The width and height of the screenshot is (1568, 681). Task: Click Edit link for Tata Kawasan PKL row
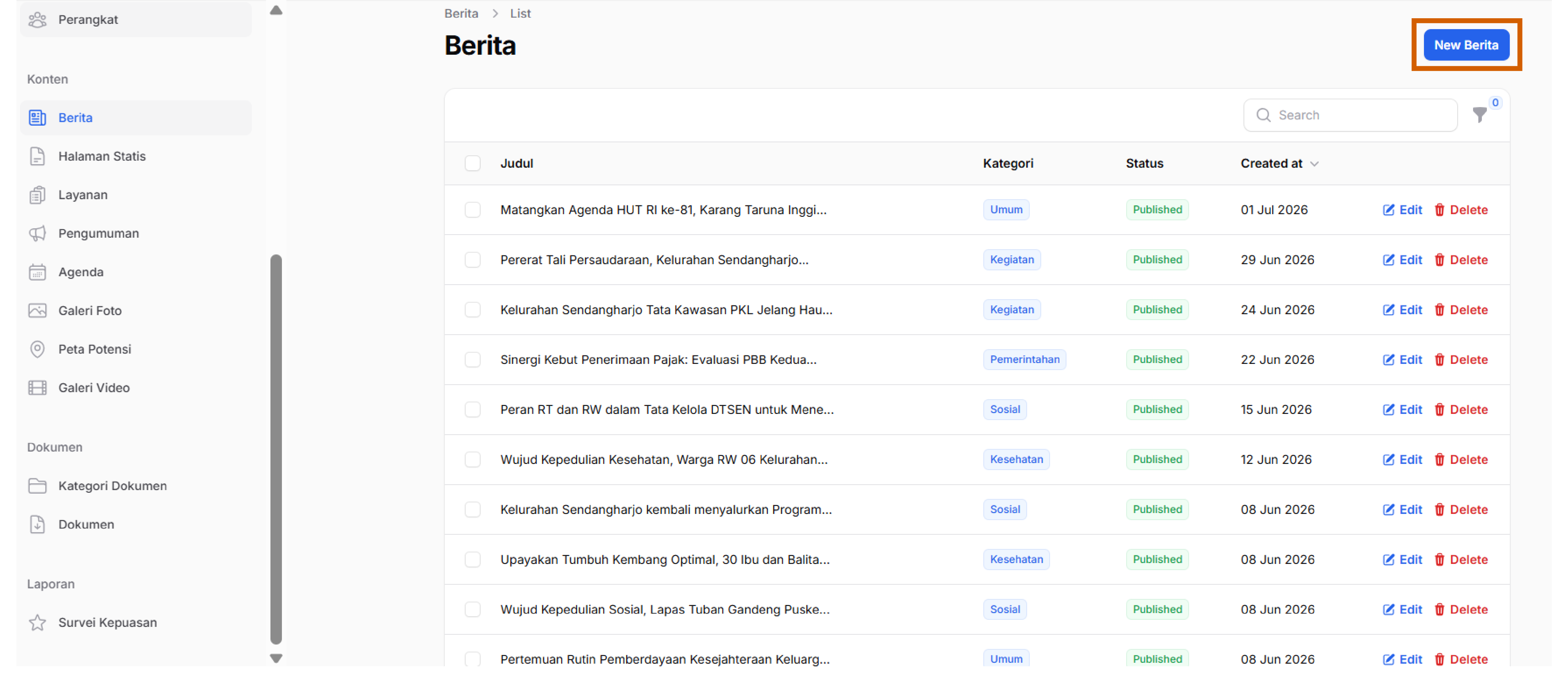(1402, 309)
